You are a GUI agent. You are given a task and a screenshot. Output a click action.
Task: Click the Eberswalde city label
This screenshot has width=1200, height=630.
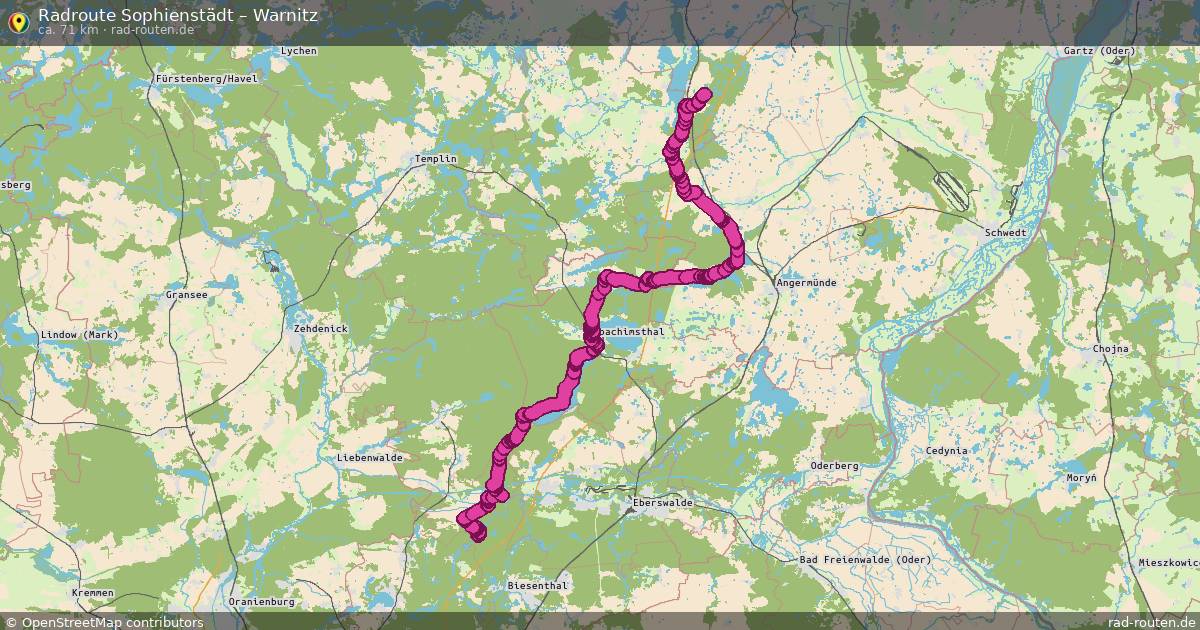tap(663, 503)
